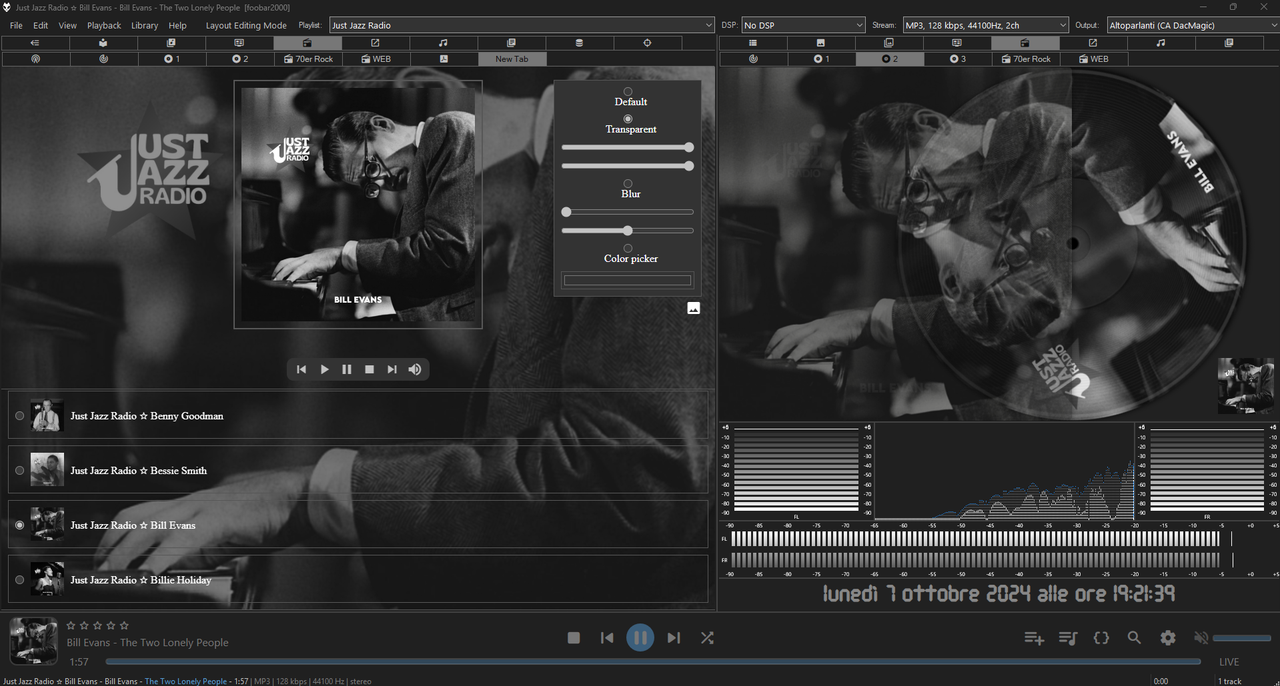Viewport: 1280px width, 686px height.
Task: Click the add-to-playlist icon
Action: coord(1034,638)
